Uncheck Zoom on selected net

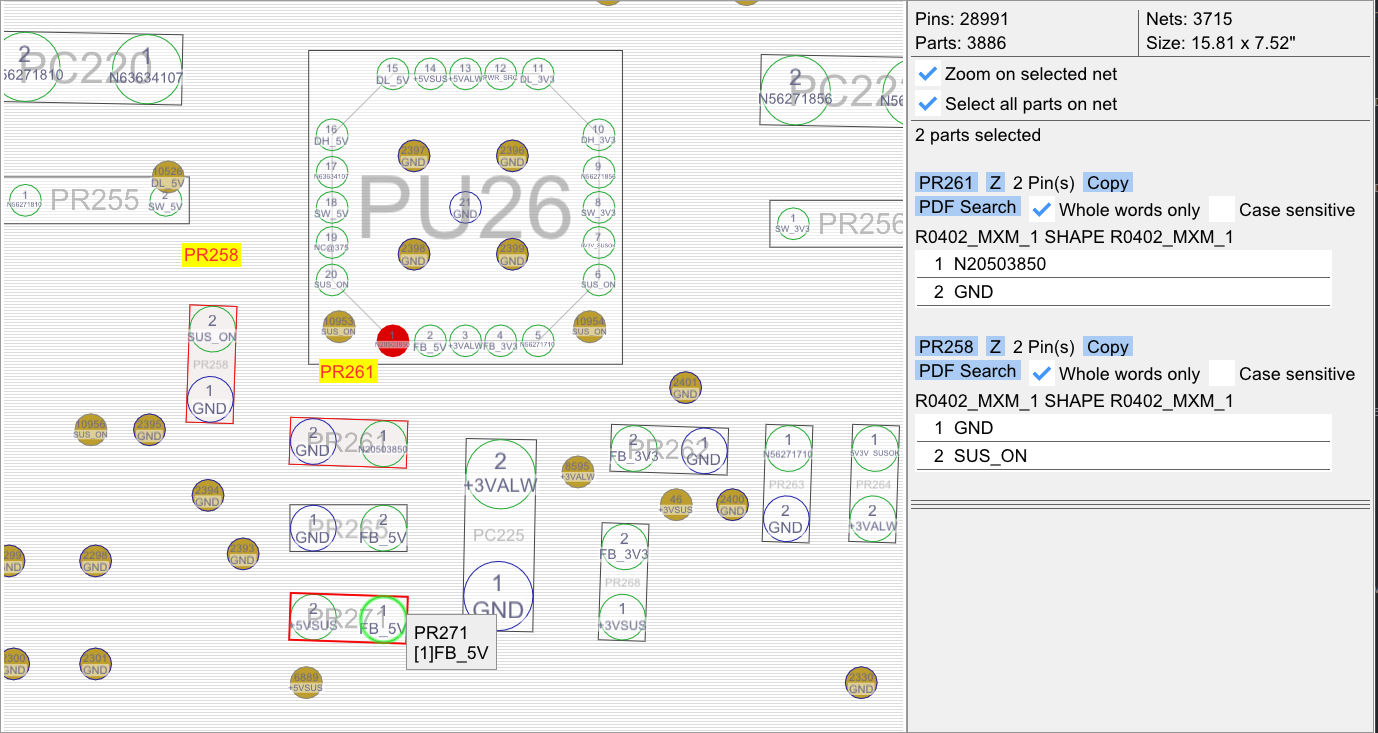click(929, 74)
